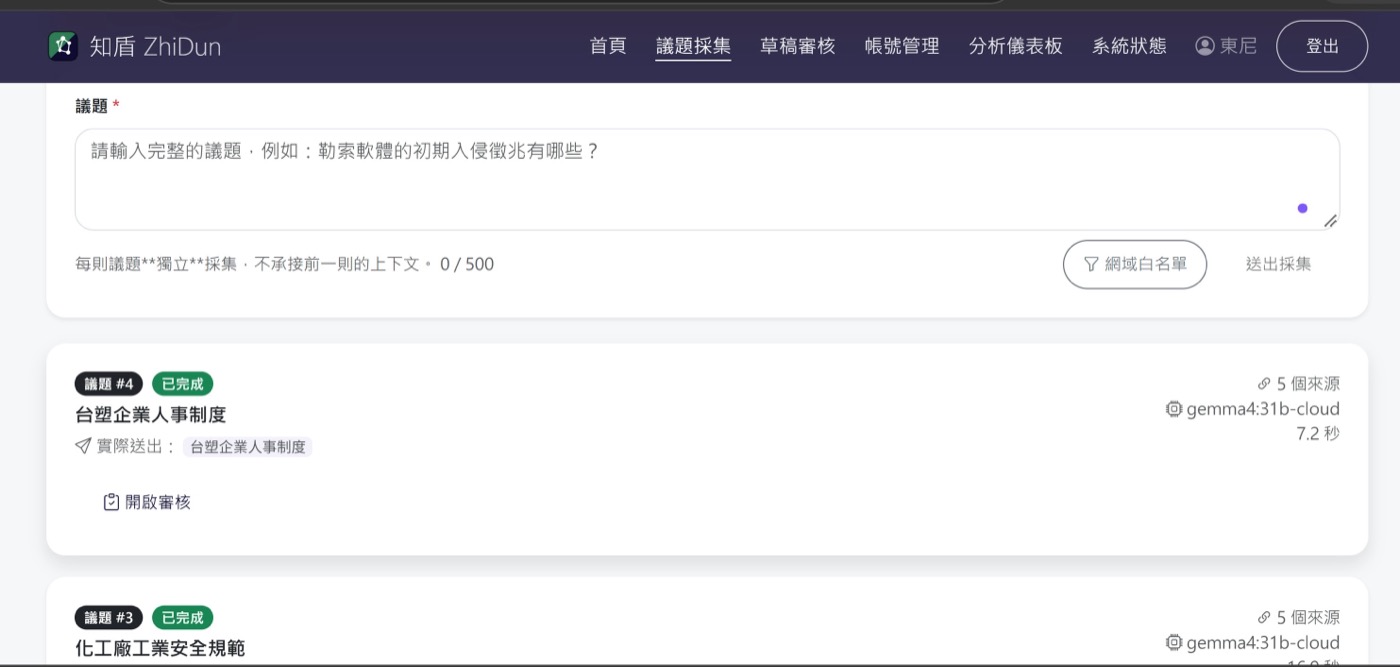Image resolution: width=1400 pixels, height=667 pixels.
Task: Select the 台塑企業人事制度 topic title
Action: (x=151, y=414)
